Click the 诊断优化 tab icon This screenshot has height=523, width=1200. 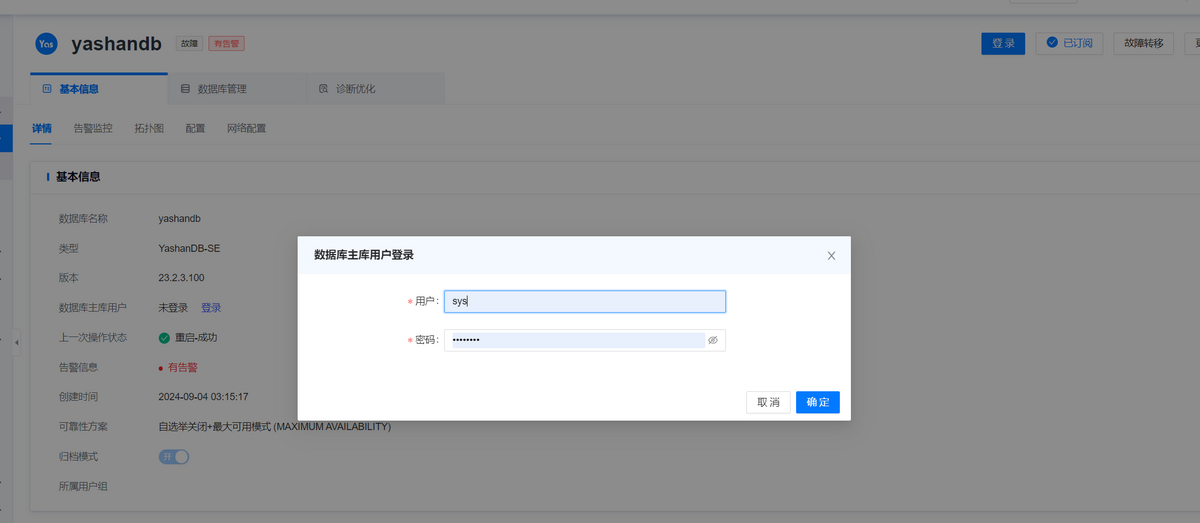[323, 89]
